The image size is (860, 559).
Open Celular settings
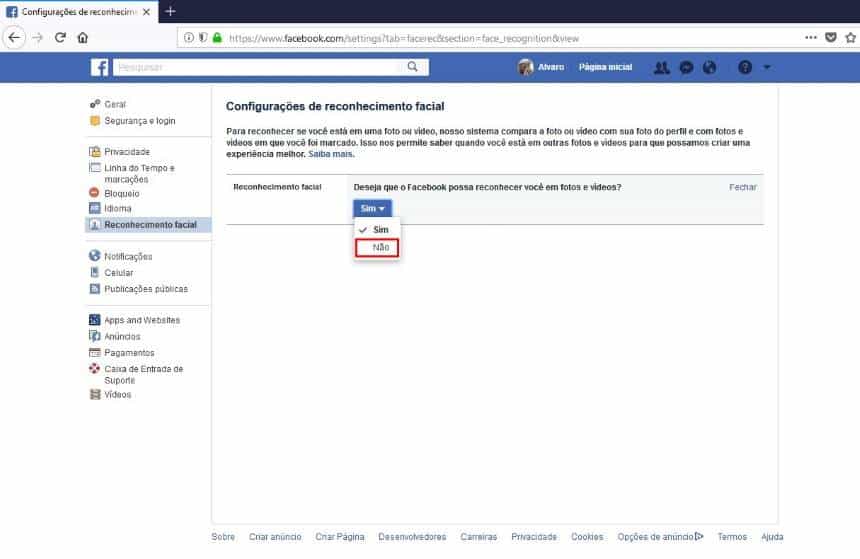pos(111,273)
